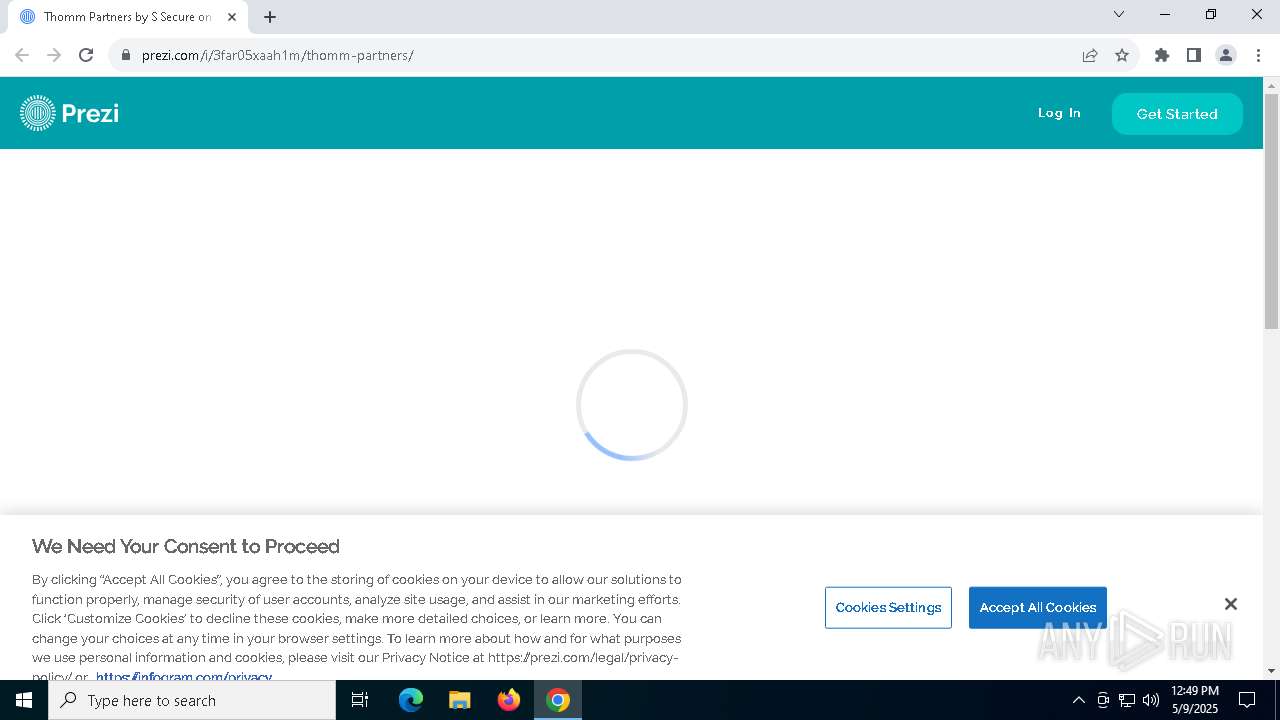Open Cookies Settings
The image size is (1280, 720).
[x=888, y=607]
